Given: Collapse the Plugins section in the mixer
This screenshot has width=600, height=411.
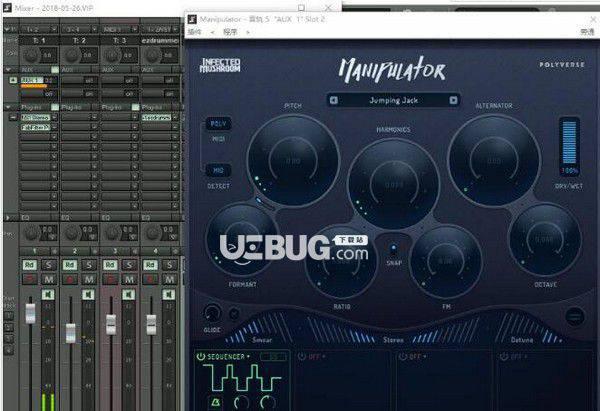Looking at the screenshot, I should pyautogui.click(x=8, y=107).
